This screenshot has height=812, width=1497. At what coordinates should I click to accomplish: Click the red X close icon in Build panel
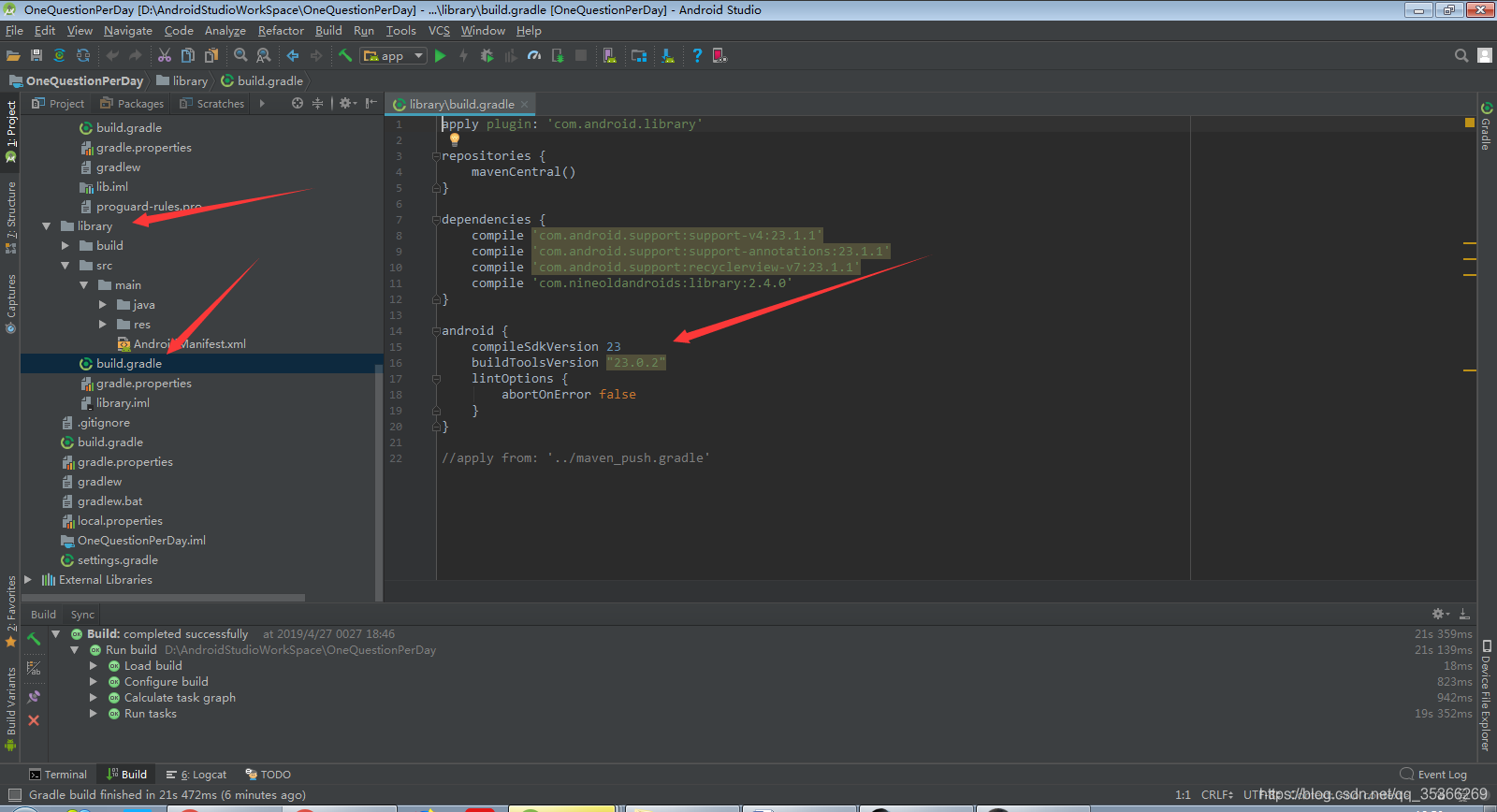(34, 720)
